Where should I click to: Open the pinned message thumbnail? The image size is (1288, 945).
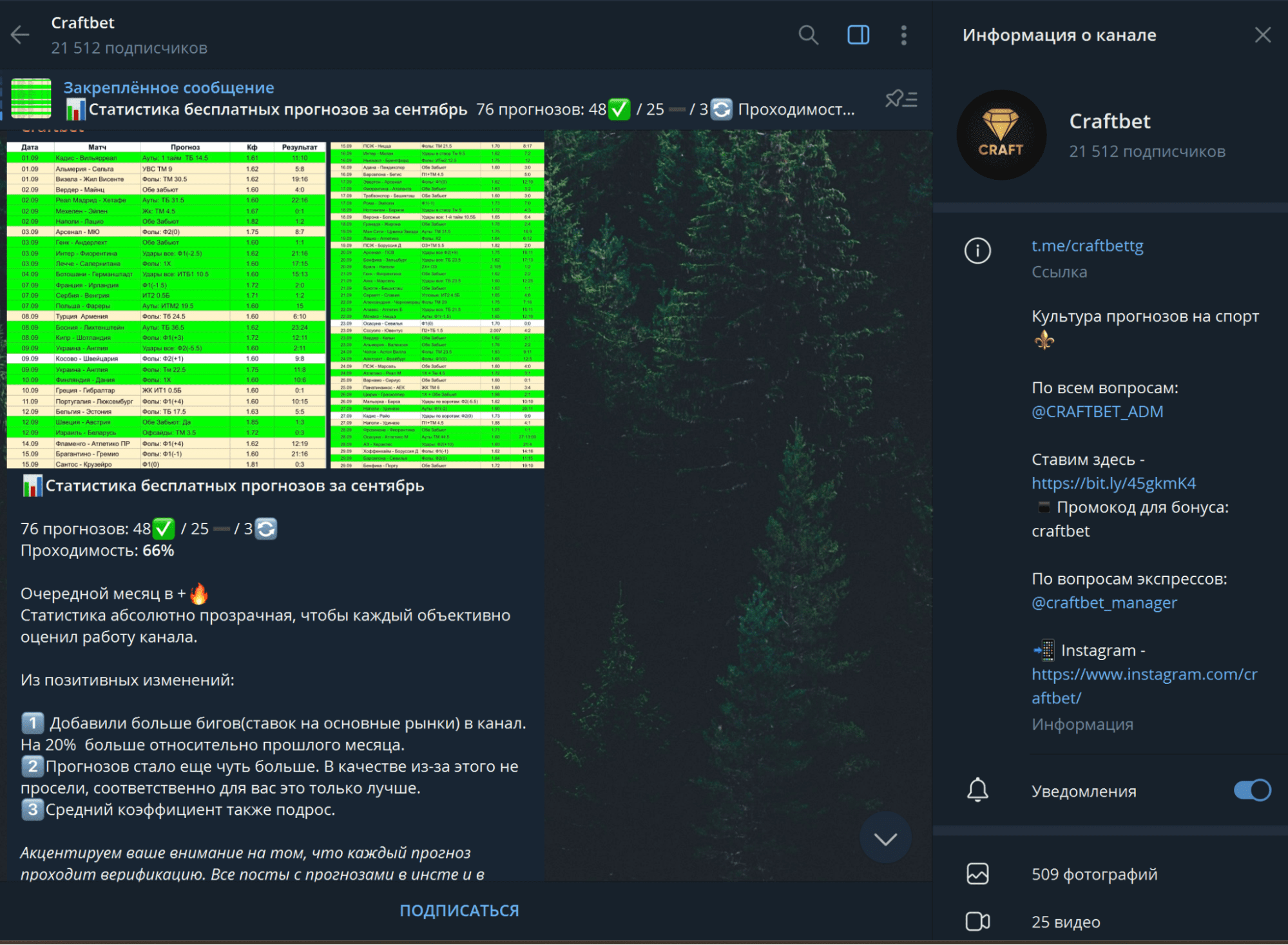(31, 99)
